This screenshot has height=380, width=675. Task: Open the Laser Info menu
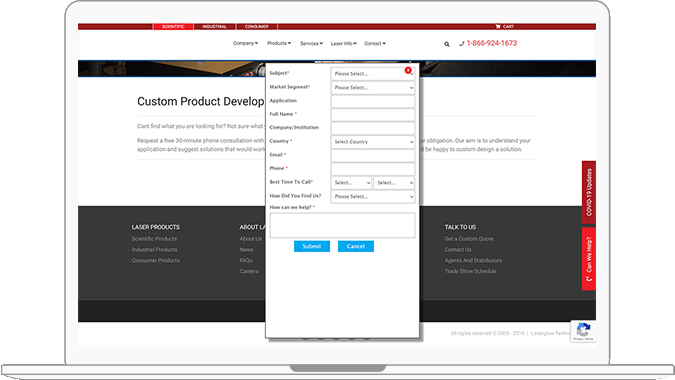pos(344,43)
